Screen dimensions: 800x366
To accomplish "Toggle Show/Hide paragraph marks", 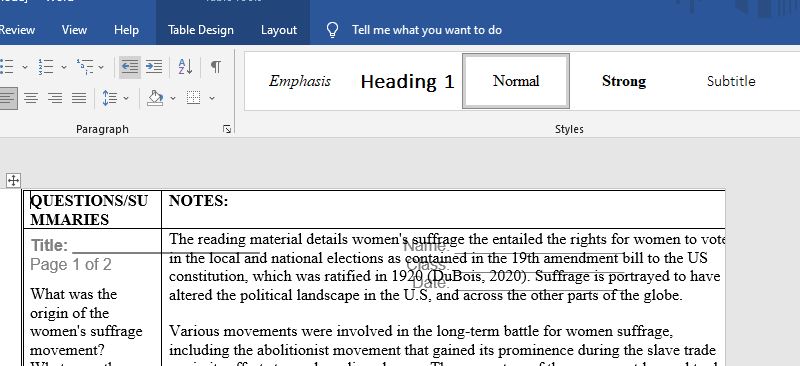I will coord(216,67).
